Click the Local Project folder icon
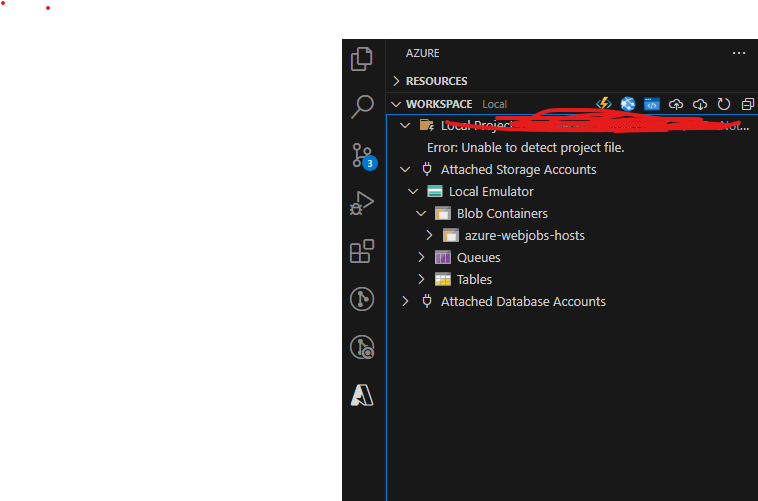Image resolution: width=758 pixels, height=501 pixels. 427,125
